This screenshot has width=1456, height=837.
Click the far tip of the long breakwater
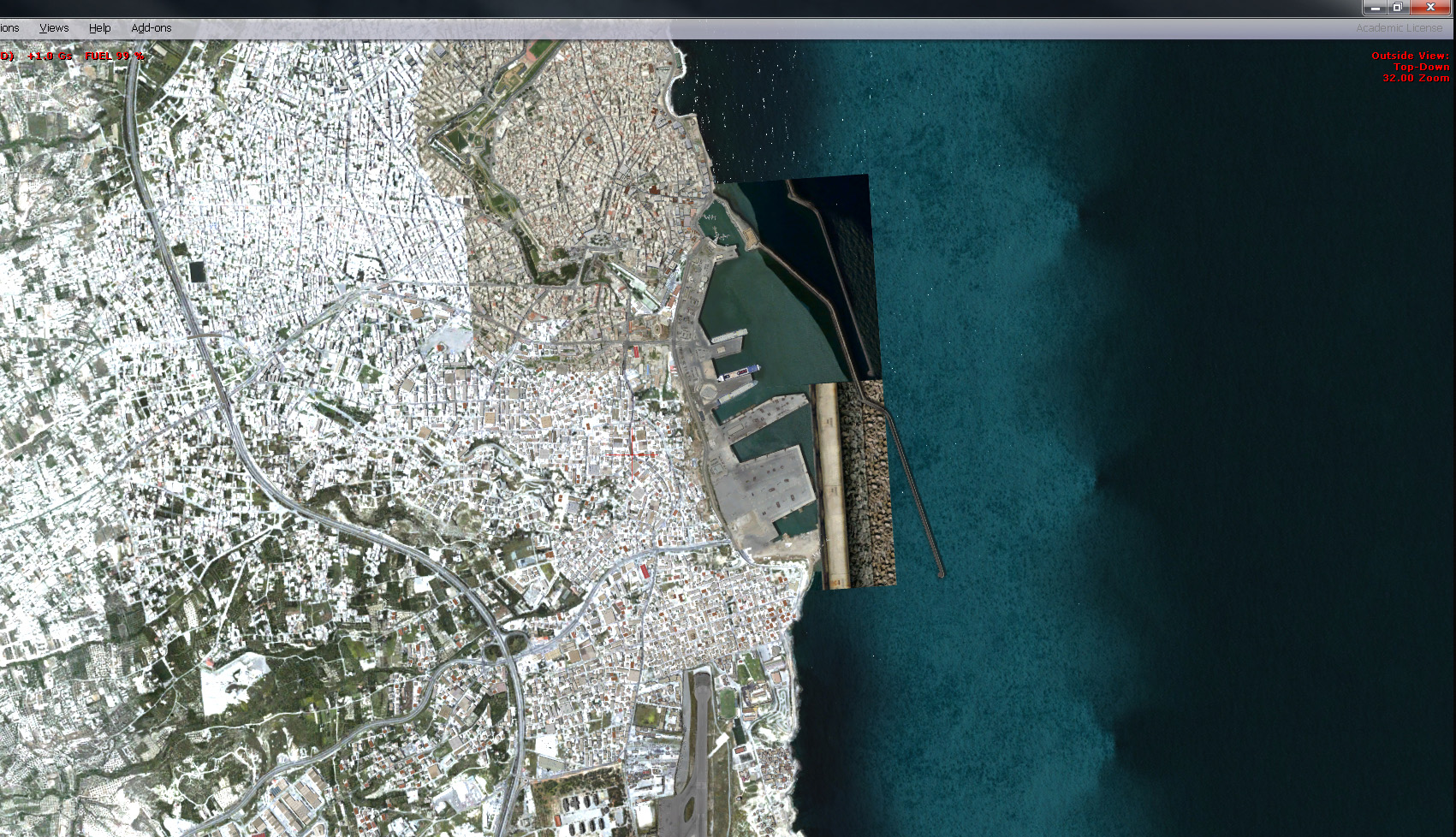(x=940, y=573)
